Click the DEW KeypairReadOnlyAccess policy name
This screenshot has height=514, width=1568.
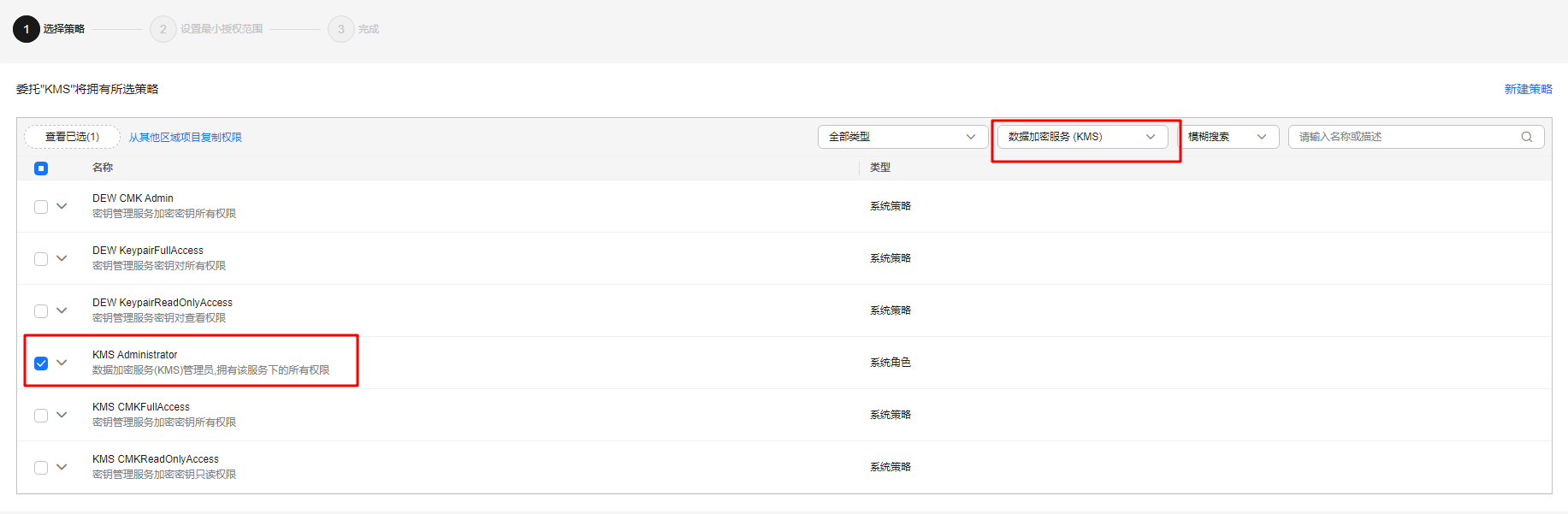point(163,303)
